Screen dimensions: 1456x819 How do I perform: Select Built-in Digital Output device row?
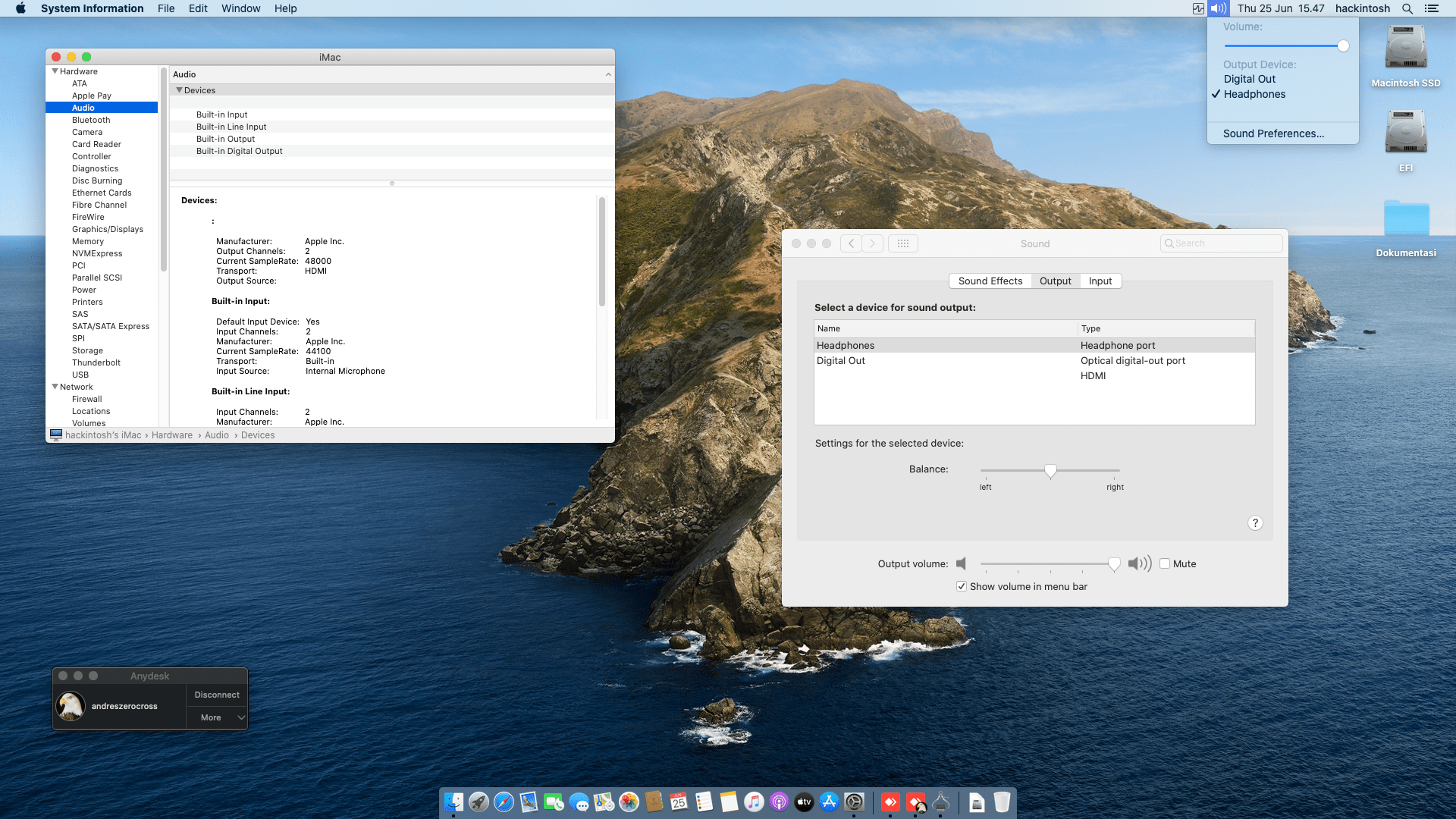(x=392, y=151)
